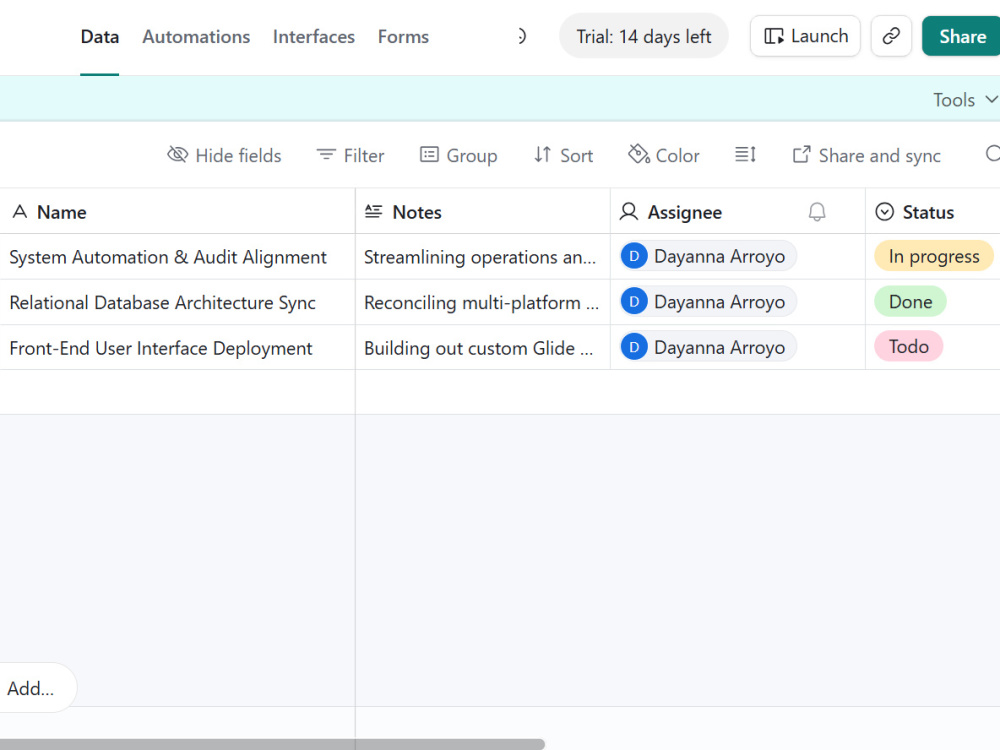
Task: Click the Trial: 14 days left badge
Action: click(643, 36)
